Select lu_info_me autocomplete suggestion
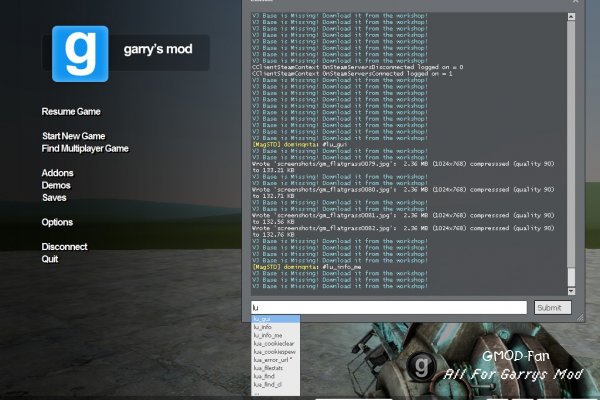The image size is (600, 400). click(275, 335)
